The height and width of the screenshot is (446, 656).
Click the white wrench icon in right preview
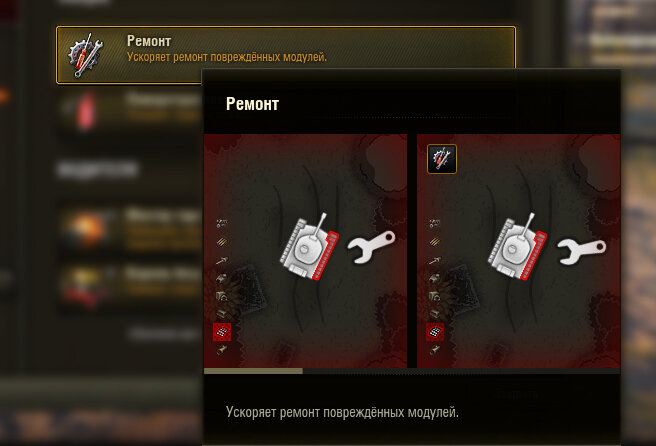click(581, 250)
